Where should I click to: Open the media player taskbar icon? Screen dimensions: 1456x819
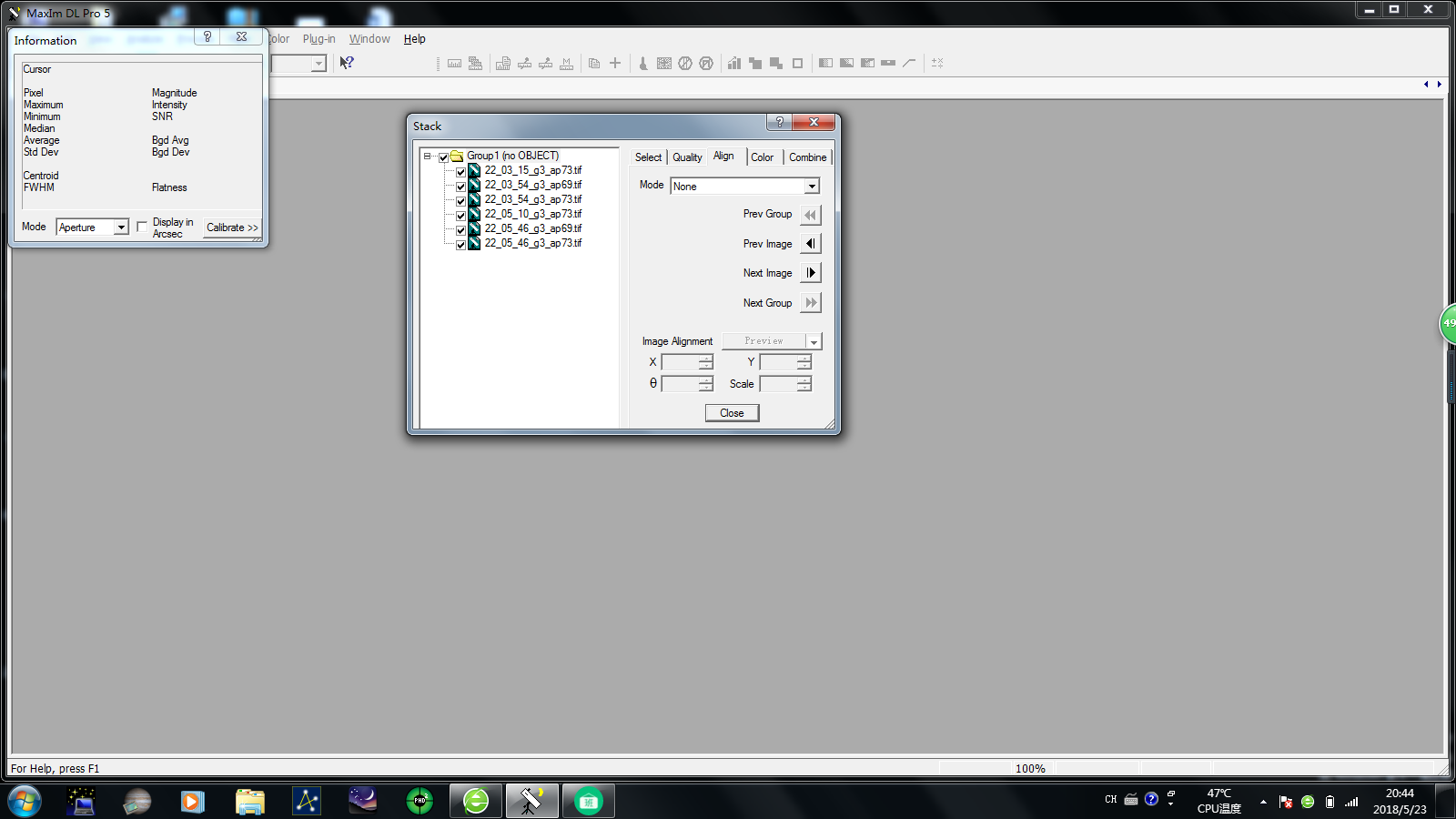point(192,801)
